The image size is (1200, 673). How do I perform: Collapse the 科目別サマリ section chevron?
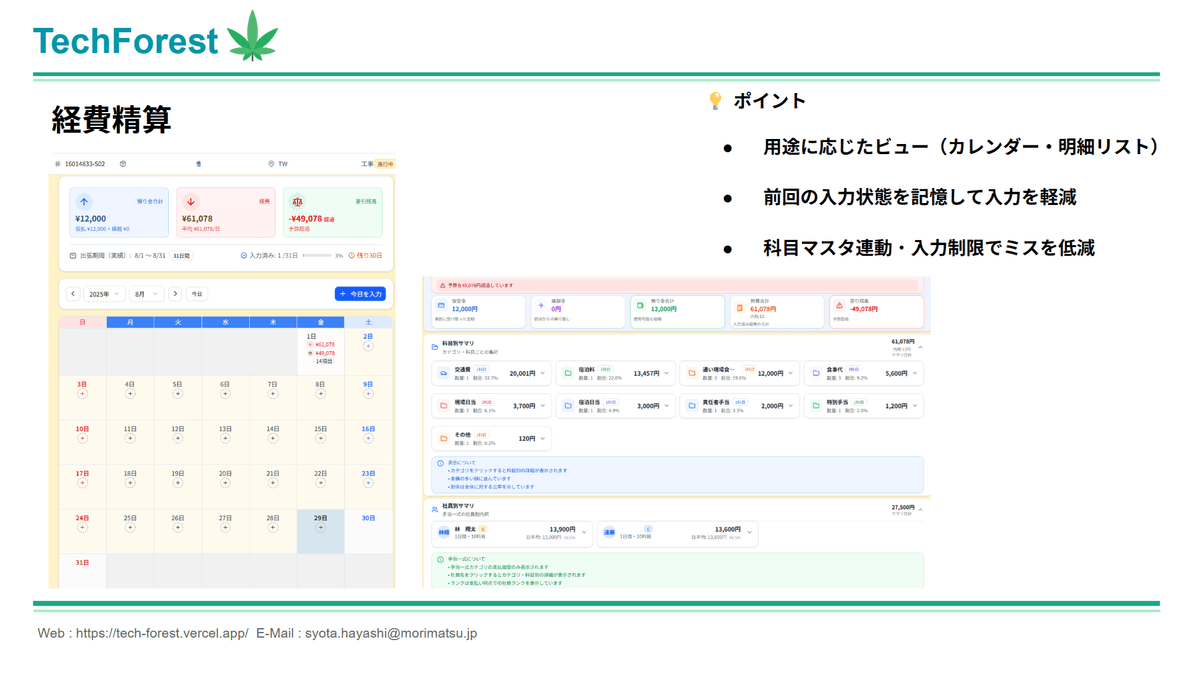tap(920, 347)
